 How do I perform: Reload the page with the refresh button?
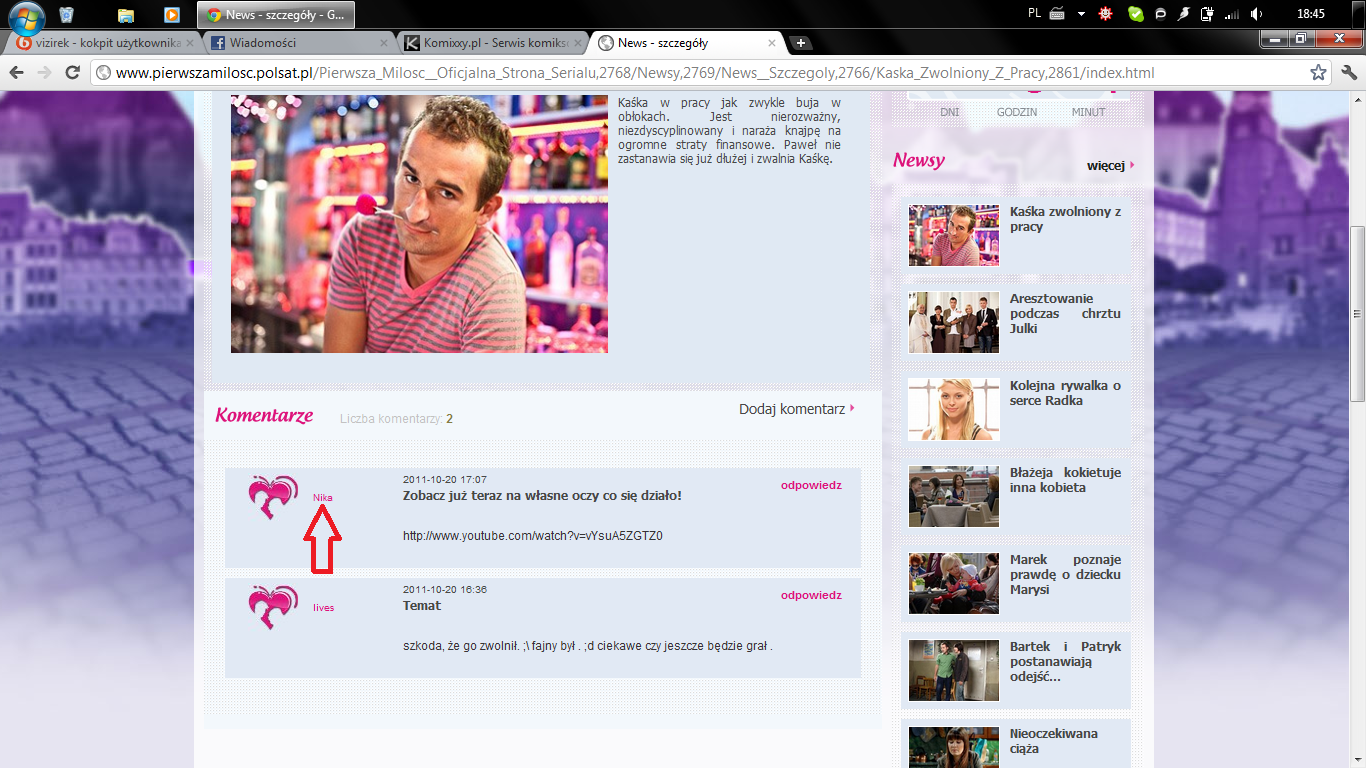(x=72, y=73)
